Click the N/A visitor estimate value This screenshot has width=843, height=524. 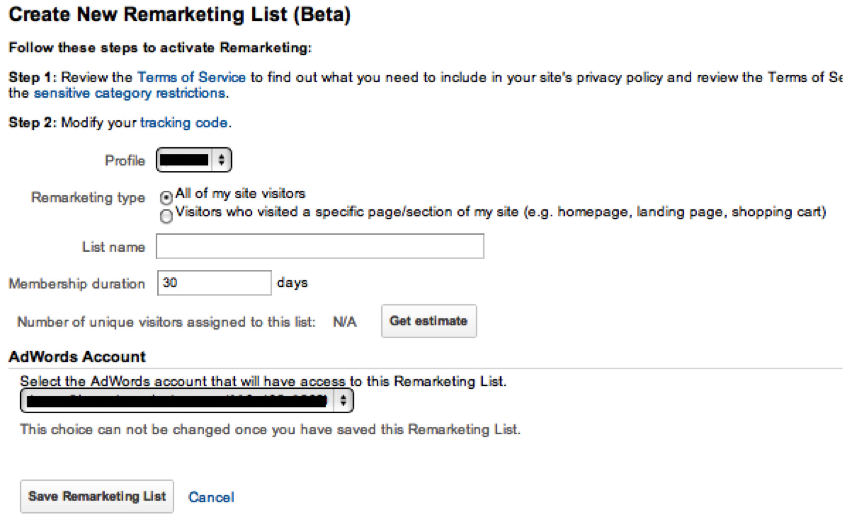pos(345,322)
